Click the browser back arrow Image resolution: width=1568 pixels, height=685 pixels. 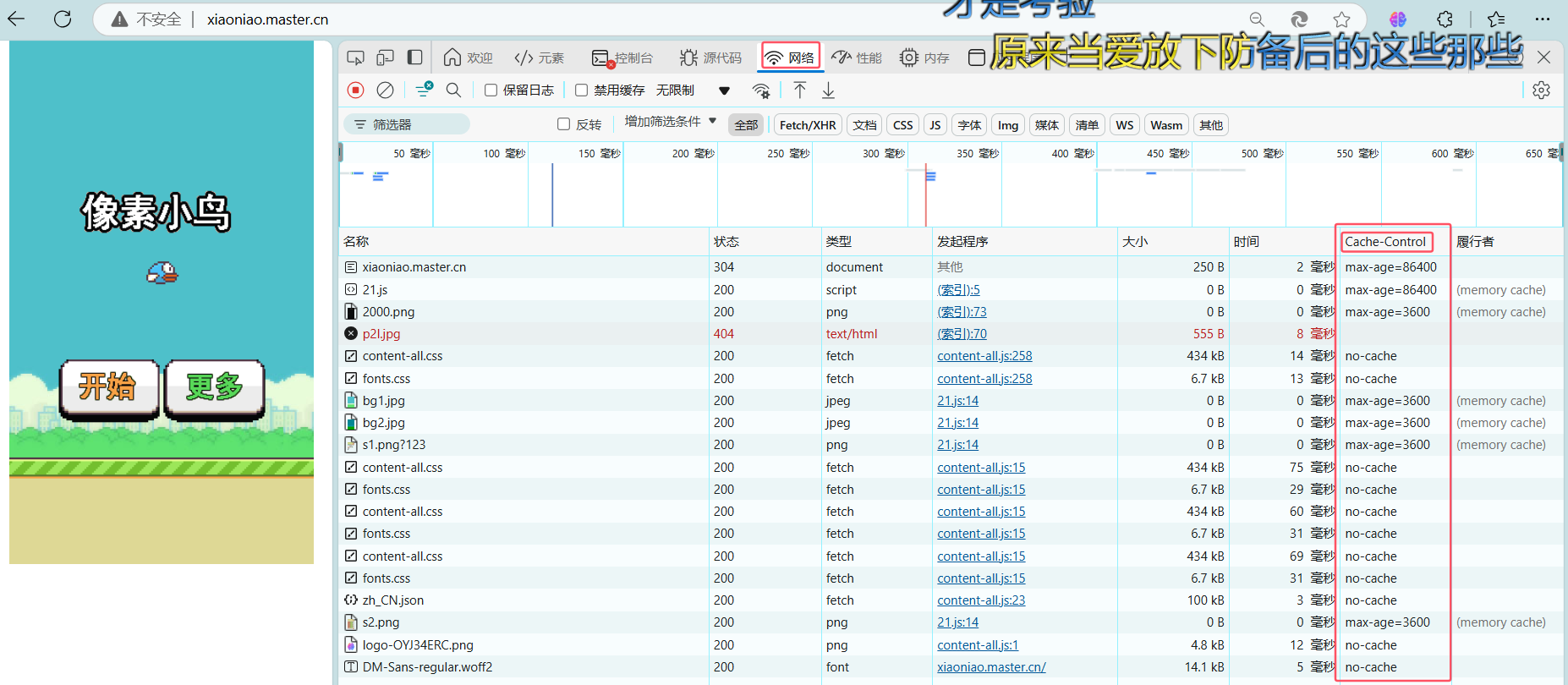click(17, 19)
